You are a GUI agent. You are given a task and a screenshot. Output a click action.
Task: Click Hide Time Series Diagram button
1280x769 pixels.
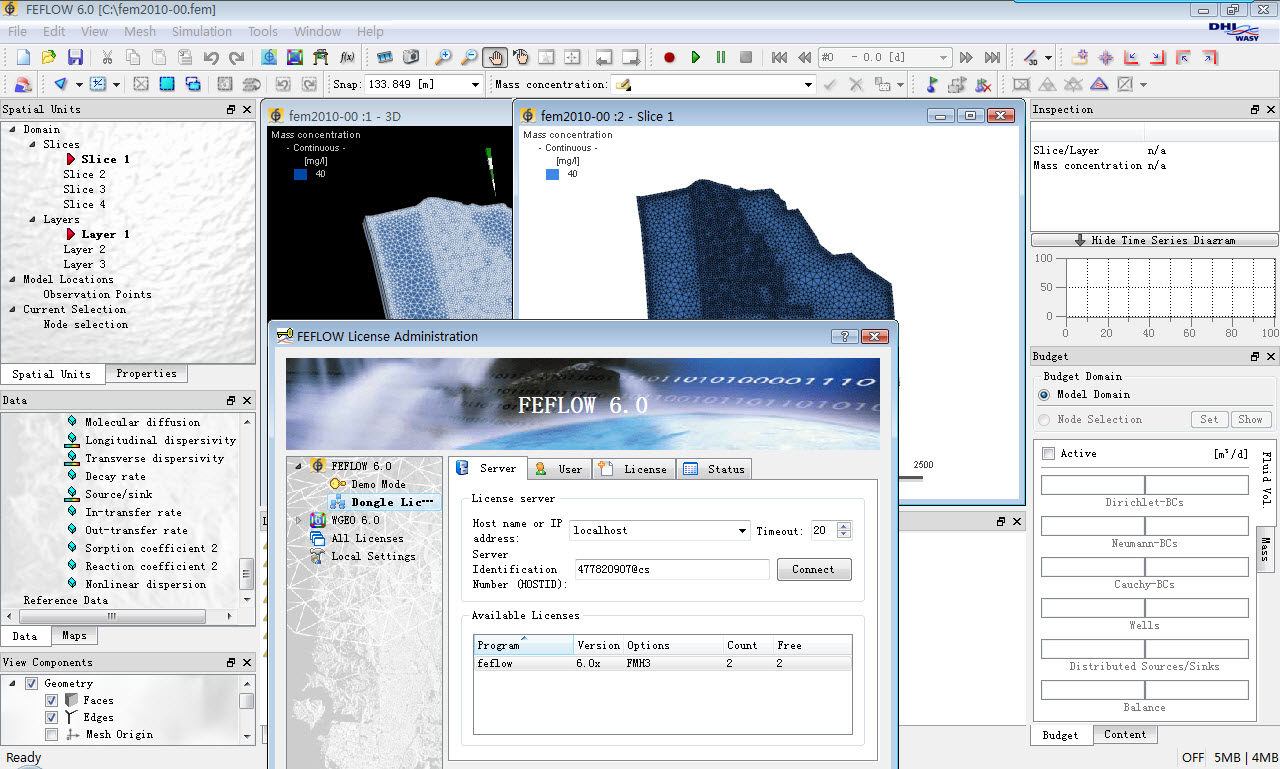pos(1154,241)
